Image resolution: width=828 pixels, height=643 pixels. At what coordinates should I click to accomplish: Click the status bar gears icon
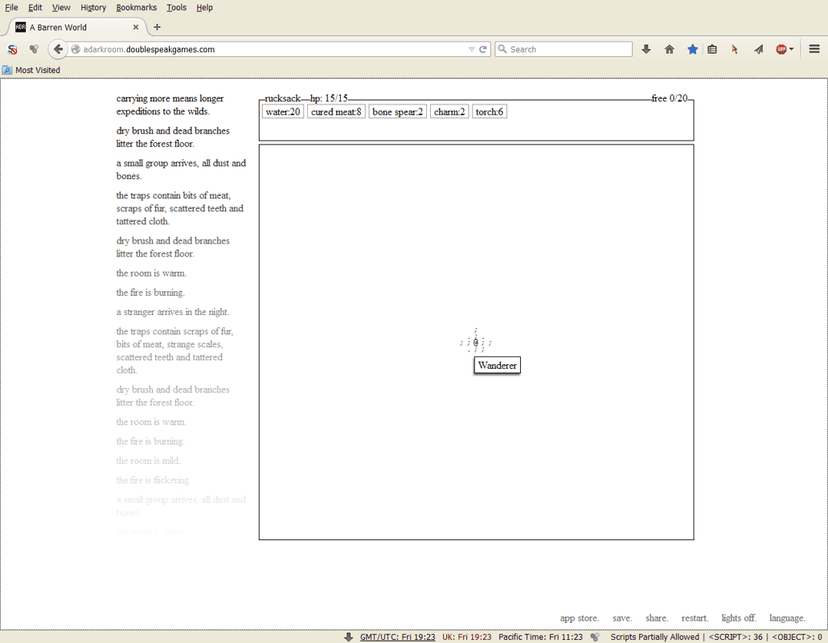[x=595, y=637]
